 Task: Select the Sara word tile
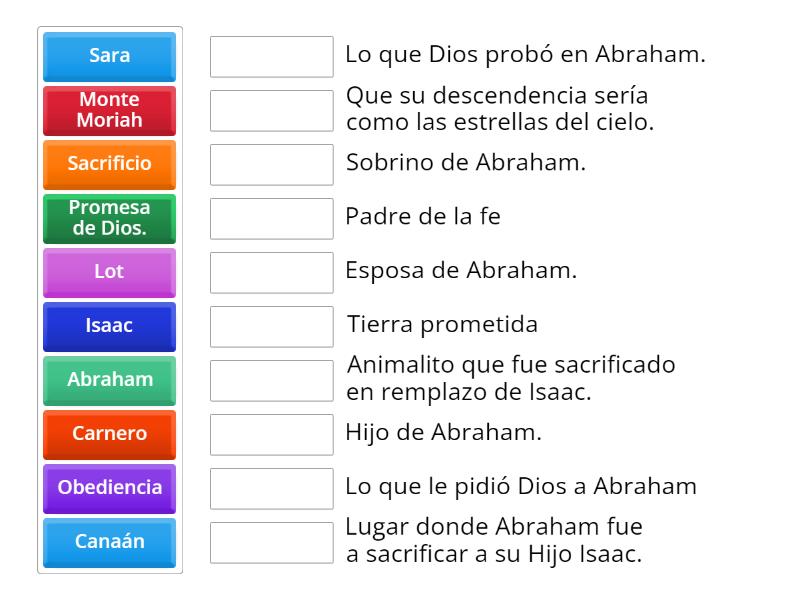point(109,57)
